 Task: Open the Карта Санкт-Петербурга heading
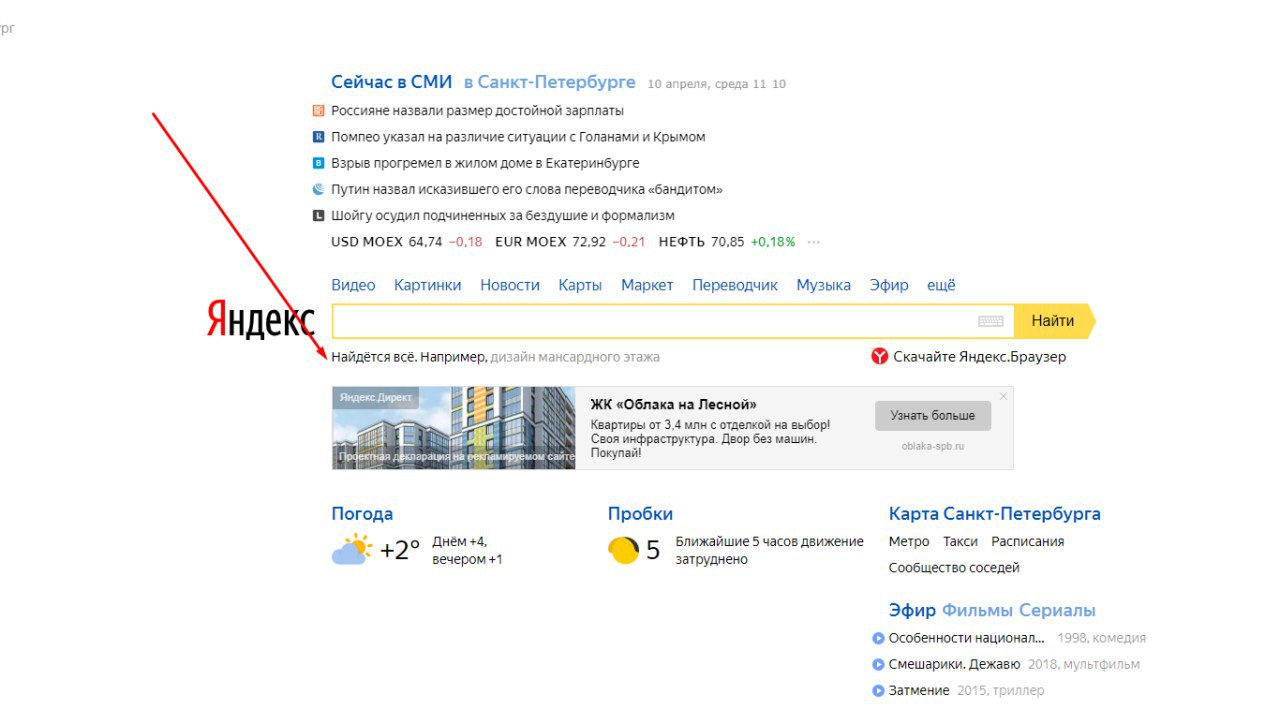(995, 514)
